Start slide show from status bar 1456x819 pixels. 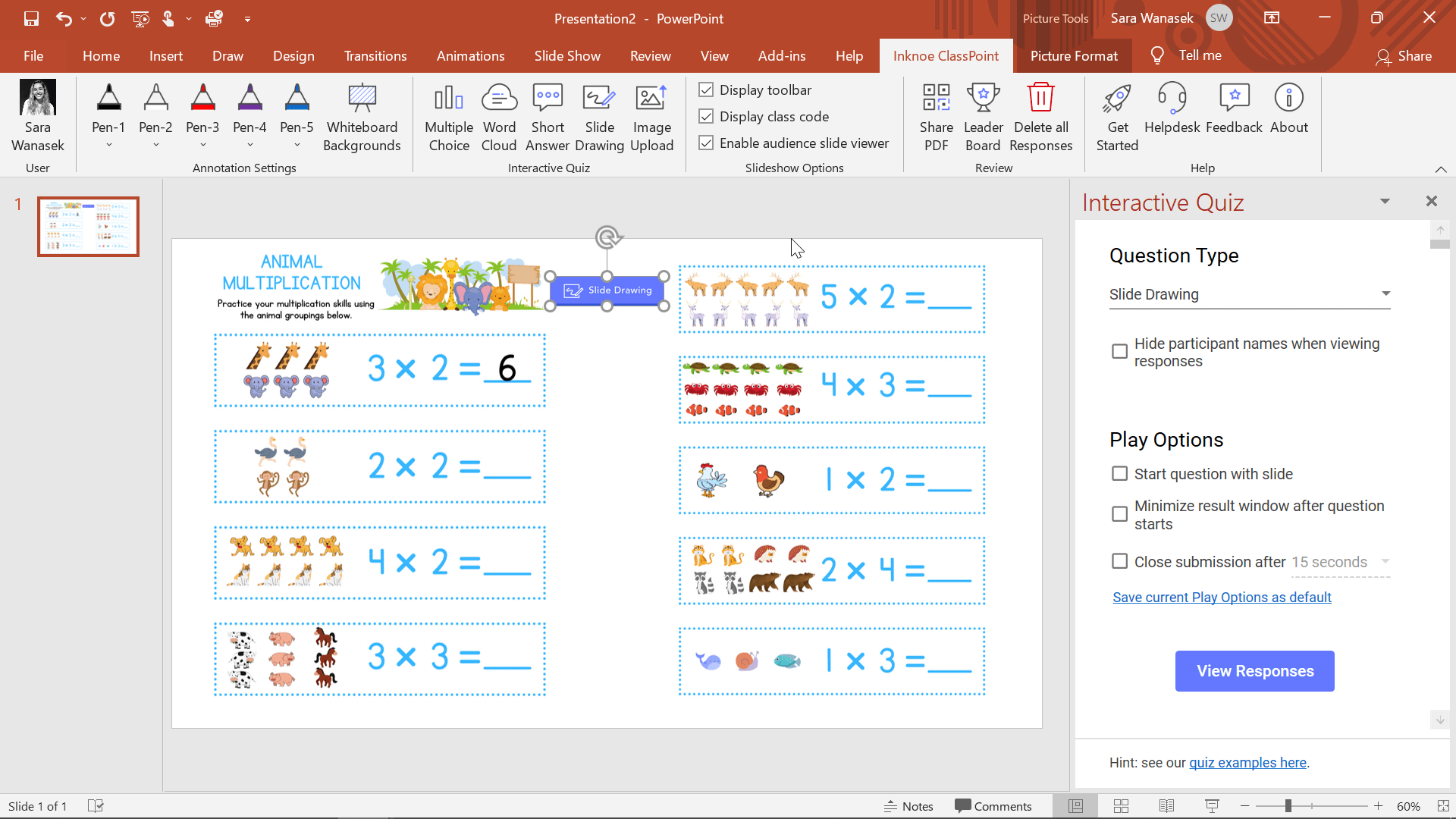[x=1212, y=806]
